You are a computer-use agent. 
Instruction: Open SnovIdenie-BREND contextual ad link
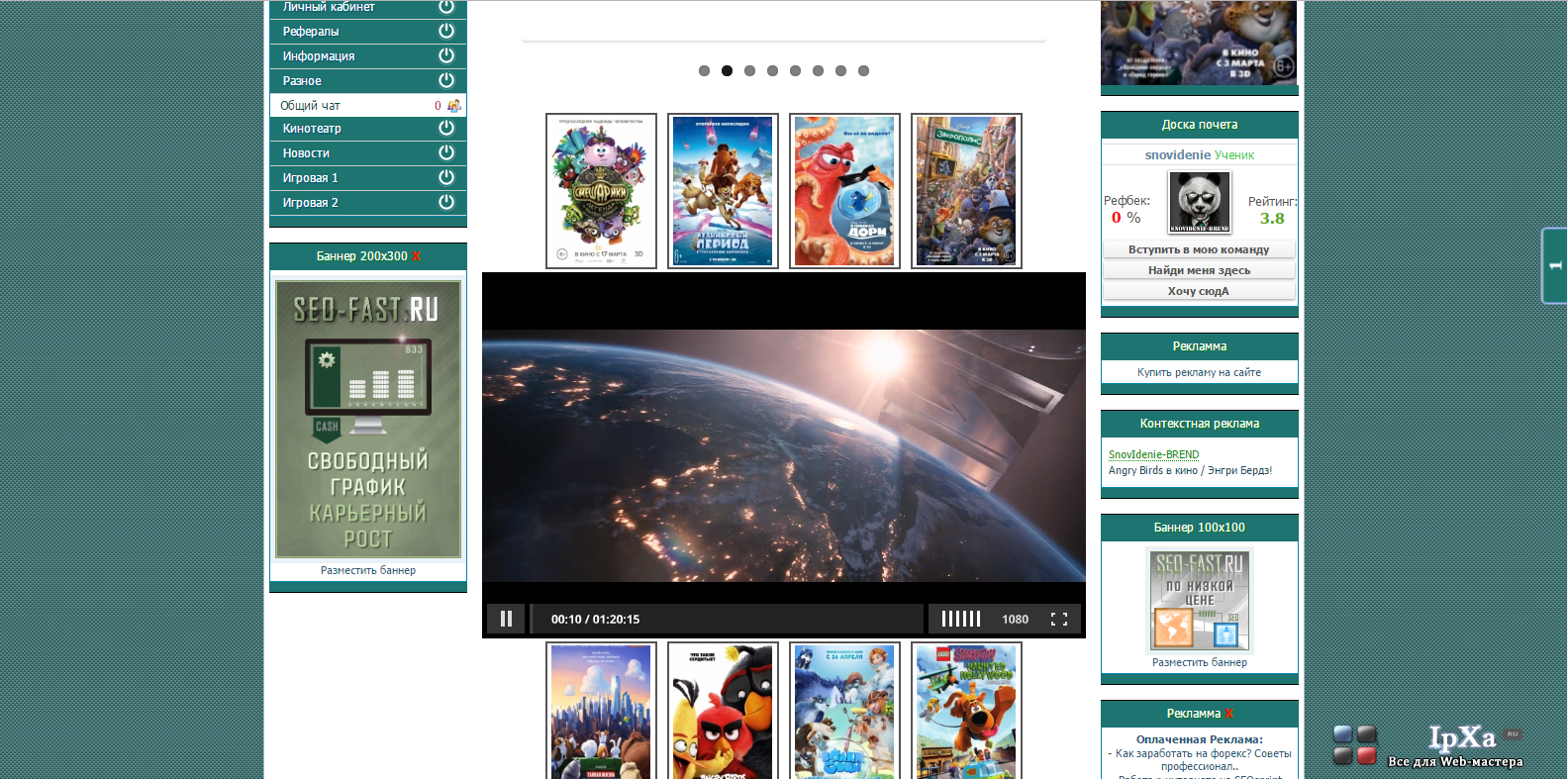pos(1153,455)
